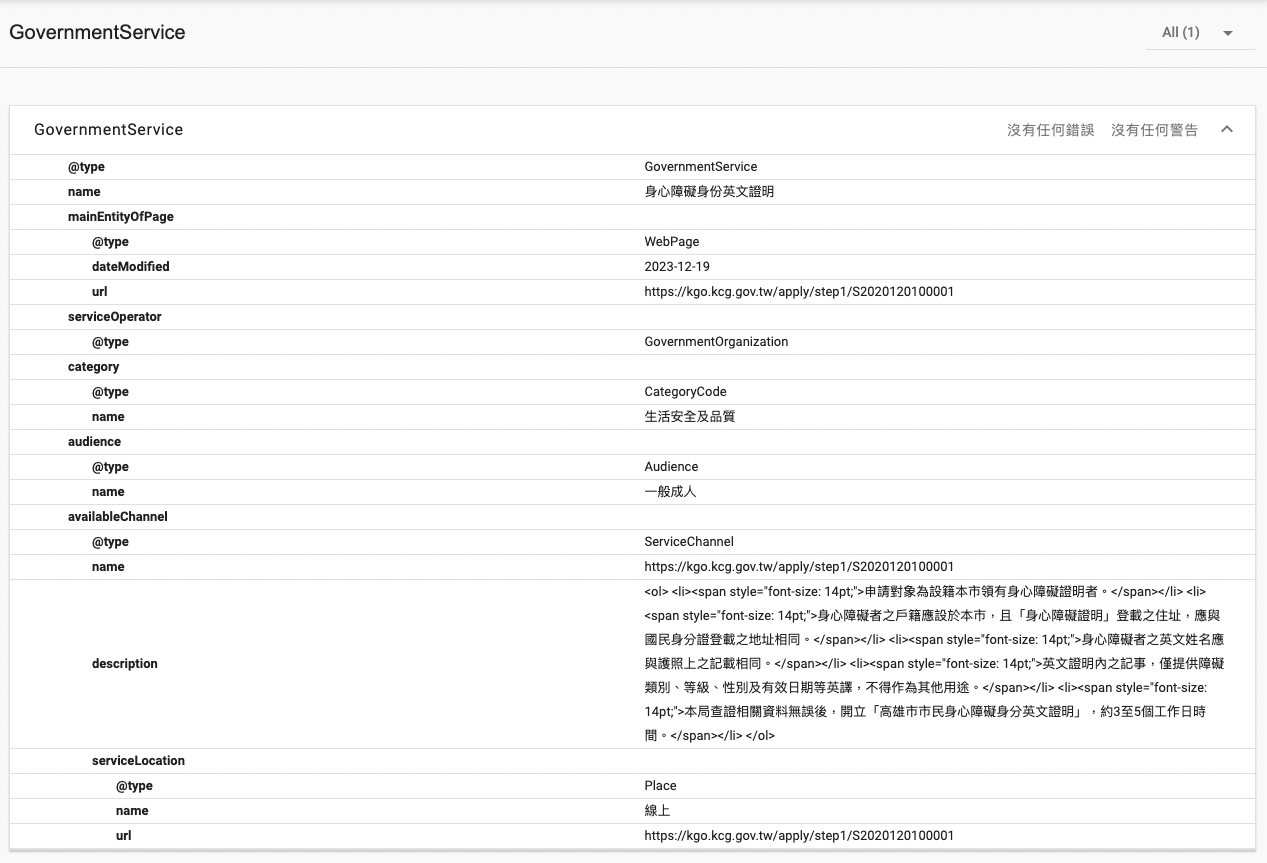Click the GovernmentOrganization type value
1267x863 pixels.
pos(716,342)
